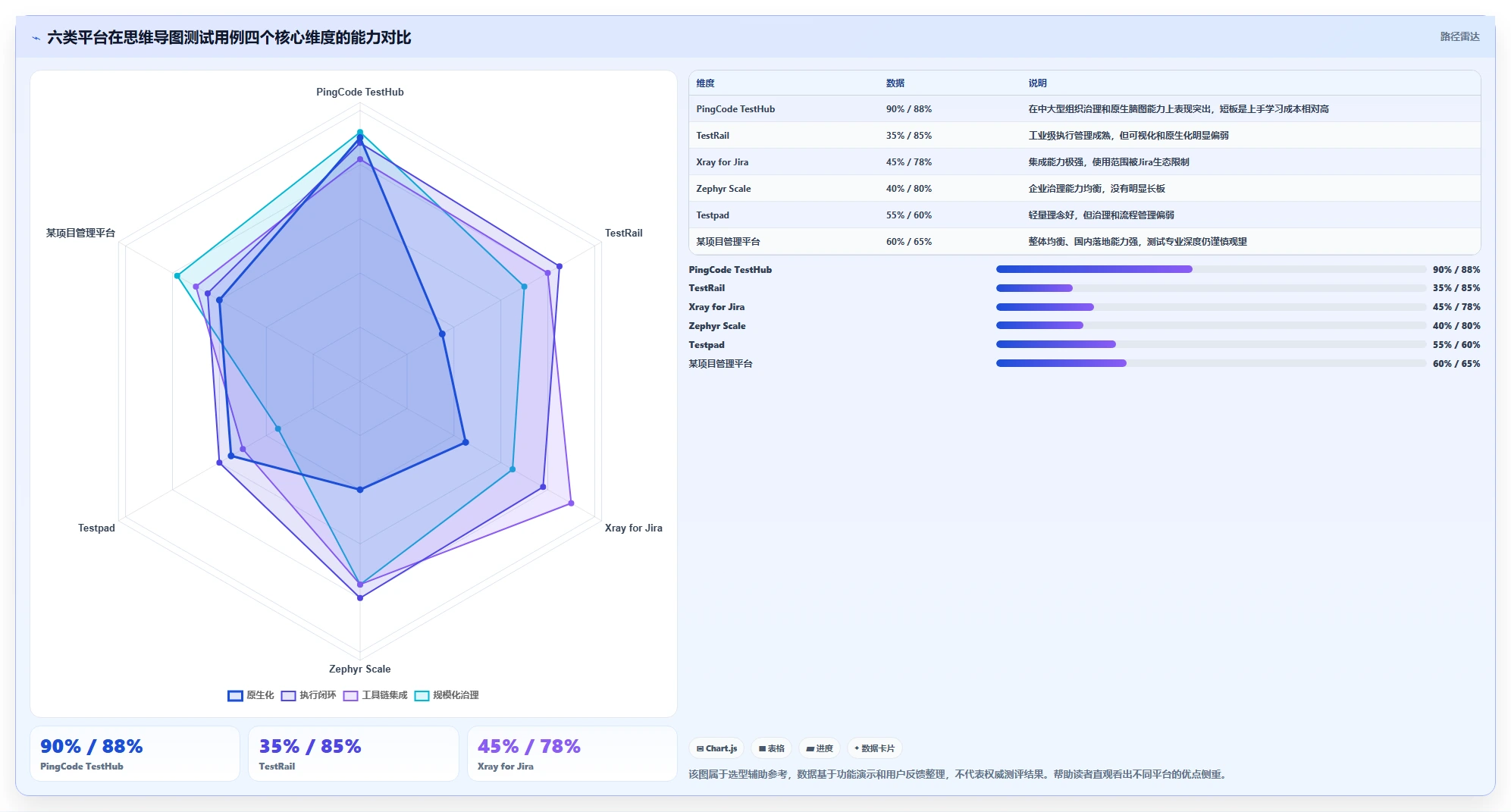
Task: Click the 说明 column header
Action: [1037, 83]
